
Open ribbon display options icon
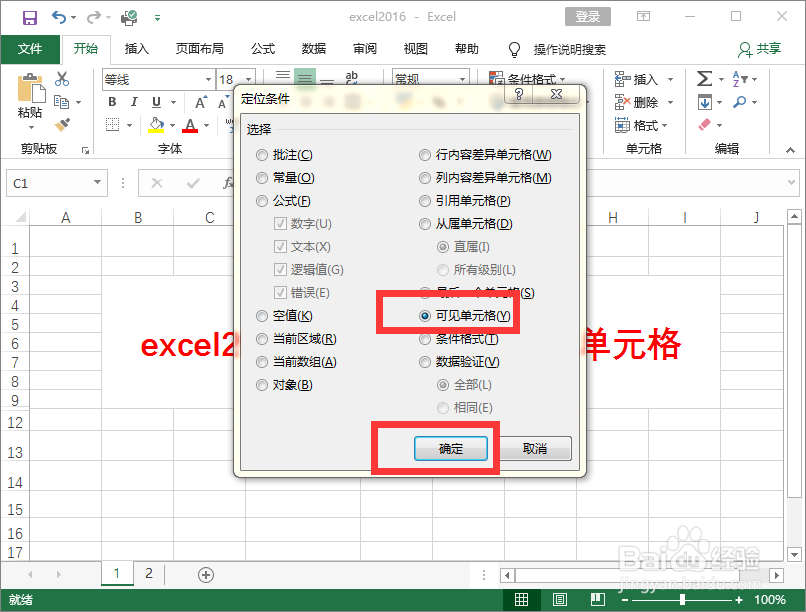[x=643, y=16]
